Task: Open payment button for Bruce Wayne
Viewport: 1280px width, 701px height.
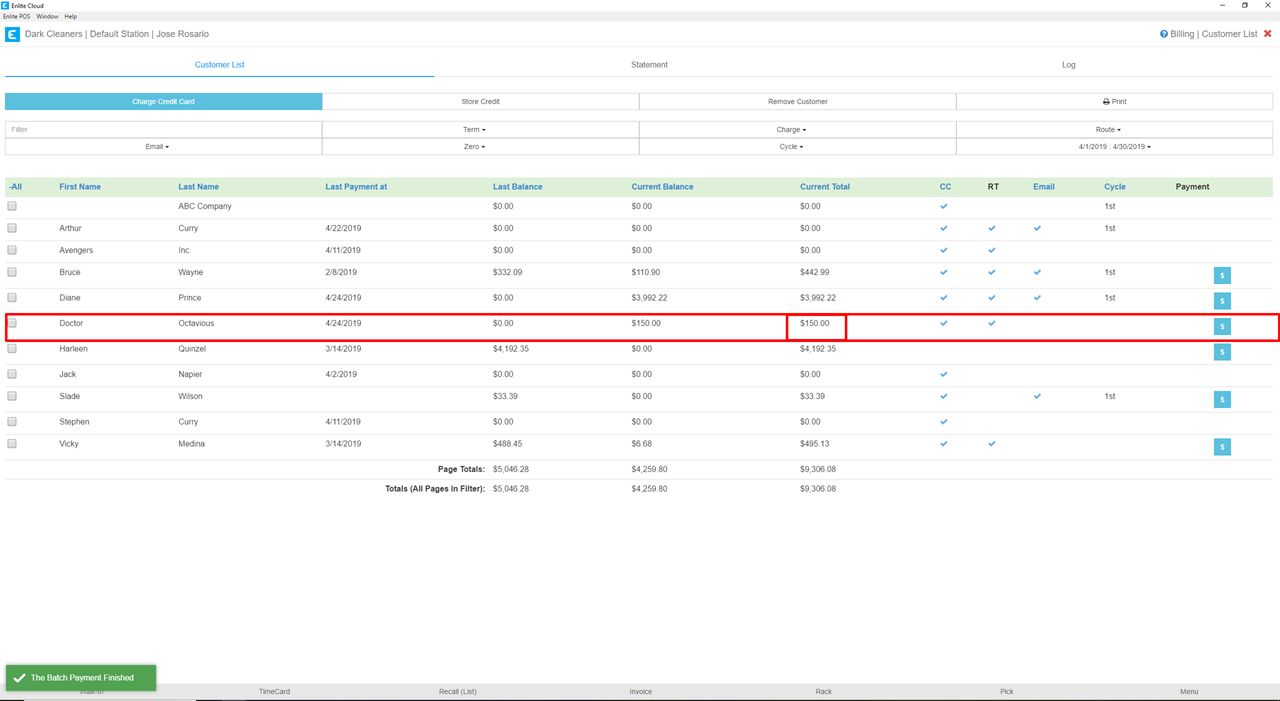Action: tap(1222, 275)
